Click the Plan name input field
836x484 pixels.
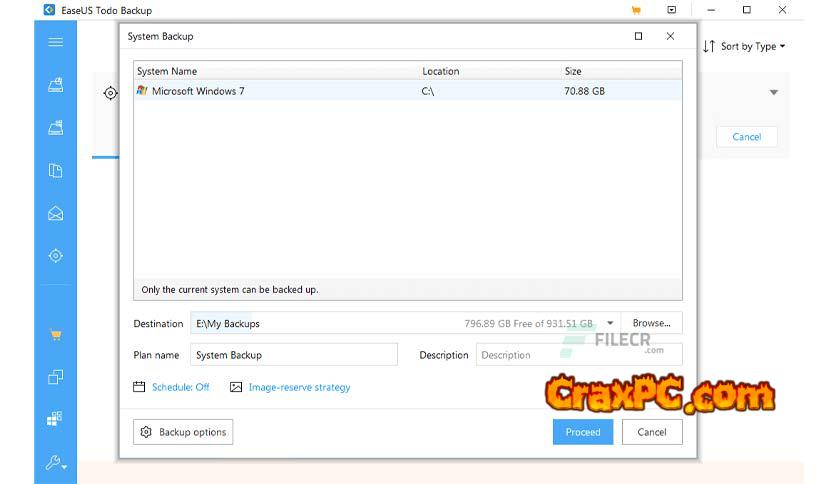[294, 355]
